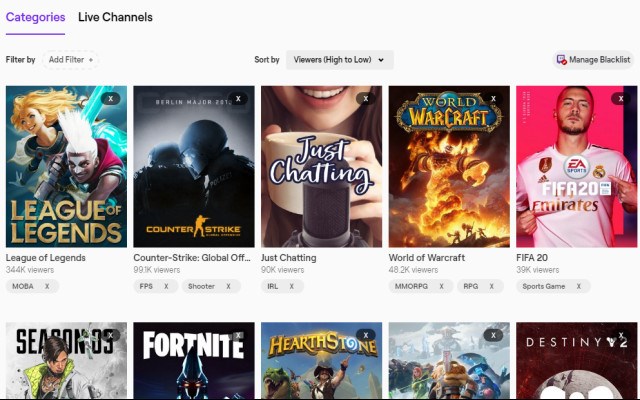Click the Filter by label
This screenshot has height=400, width=640.
click(x=20, y=60)
